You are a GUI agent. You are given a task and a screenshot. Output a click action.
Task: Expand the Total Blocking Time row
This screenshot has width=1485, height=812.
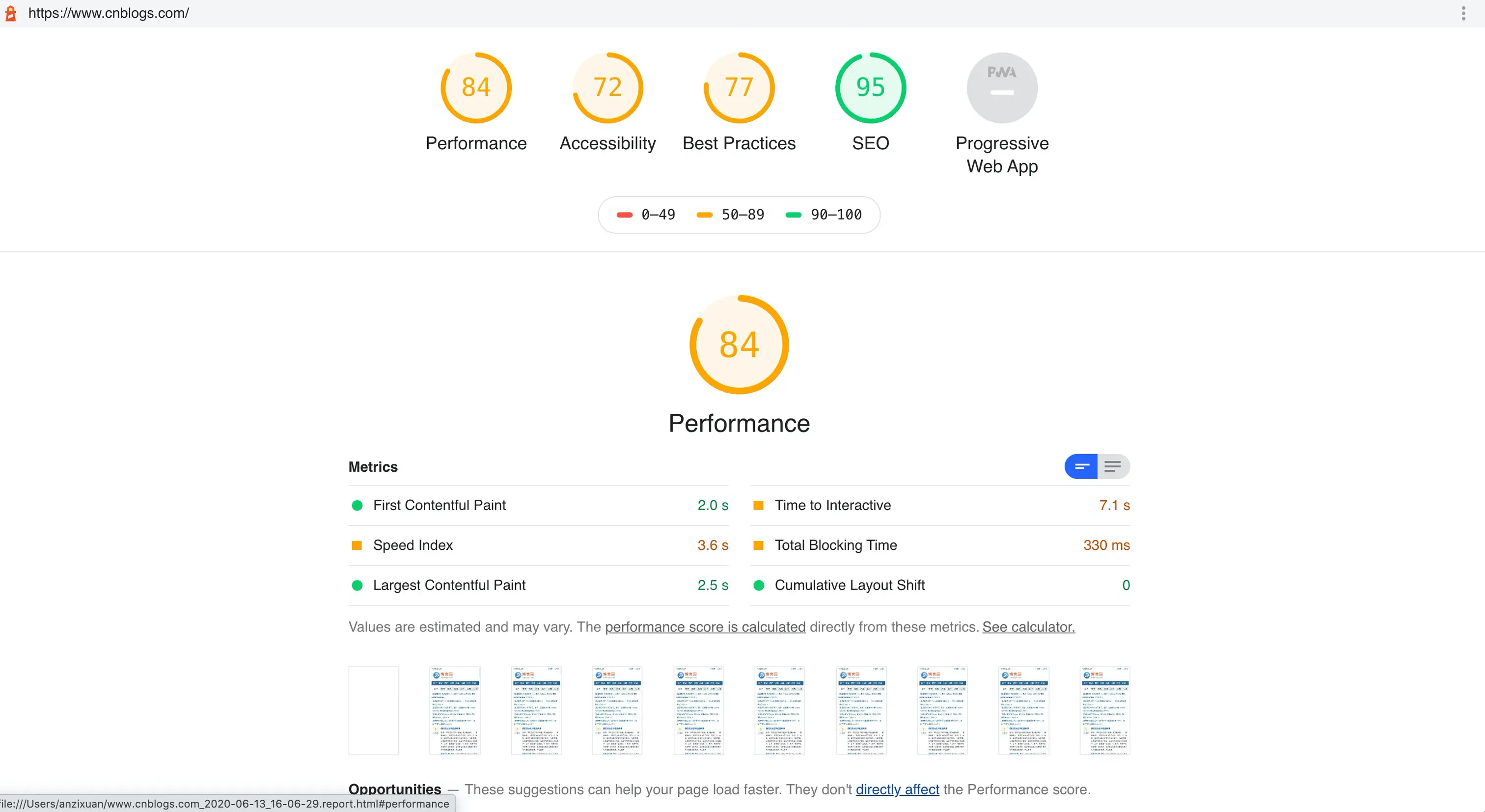coord(835,545)
